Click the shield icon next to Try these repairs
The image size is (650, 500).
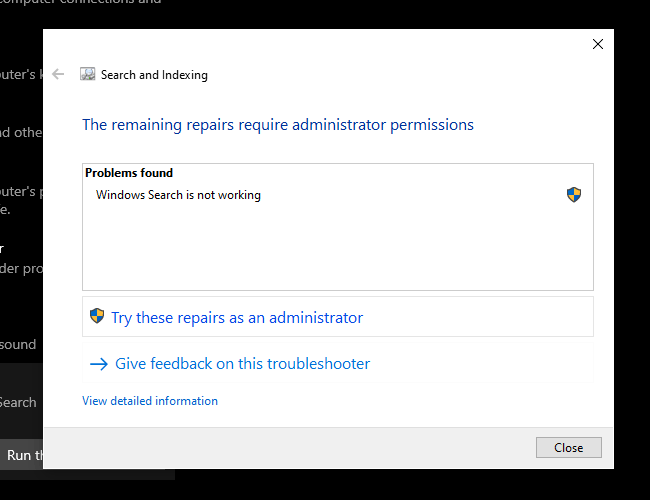(97, 316)
